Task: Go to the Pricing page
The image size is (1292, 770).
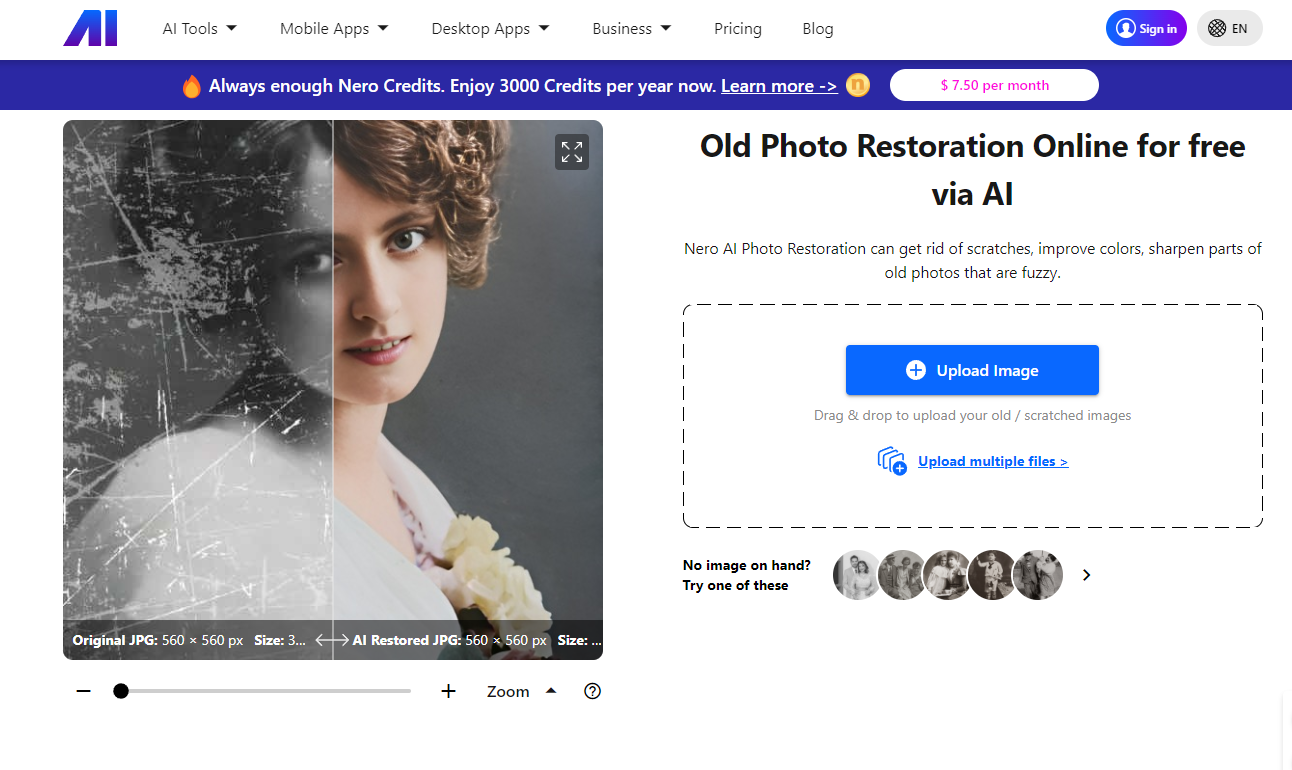Action: (x=738, y=29)
